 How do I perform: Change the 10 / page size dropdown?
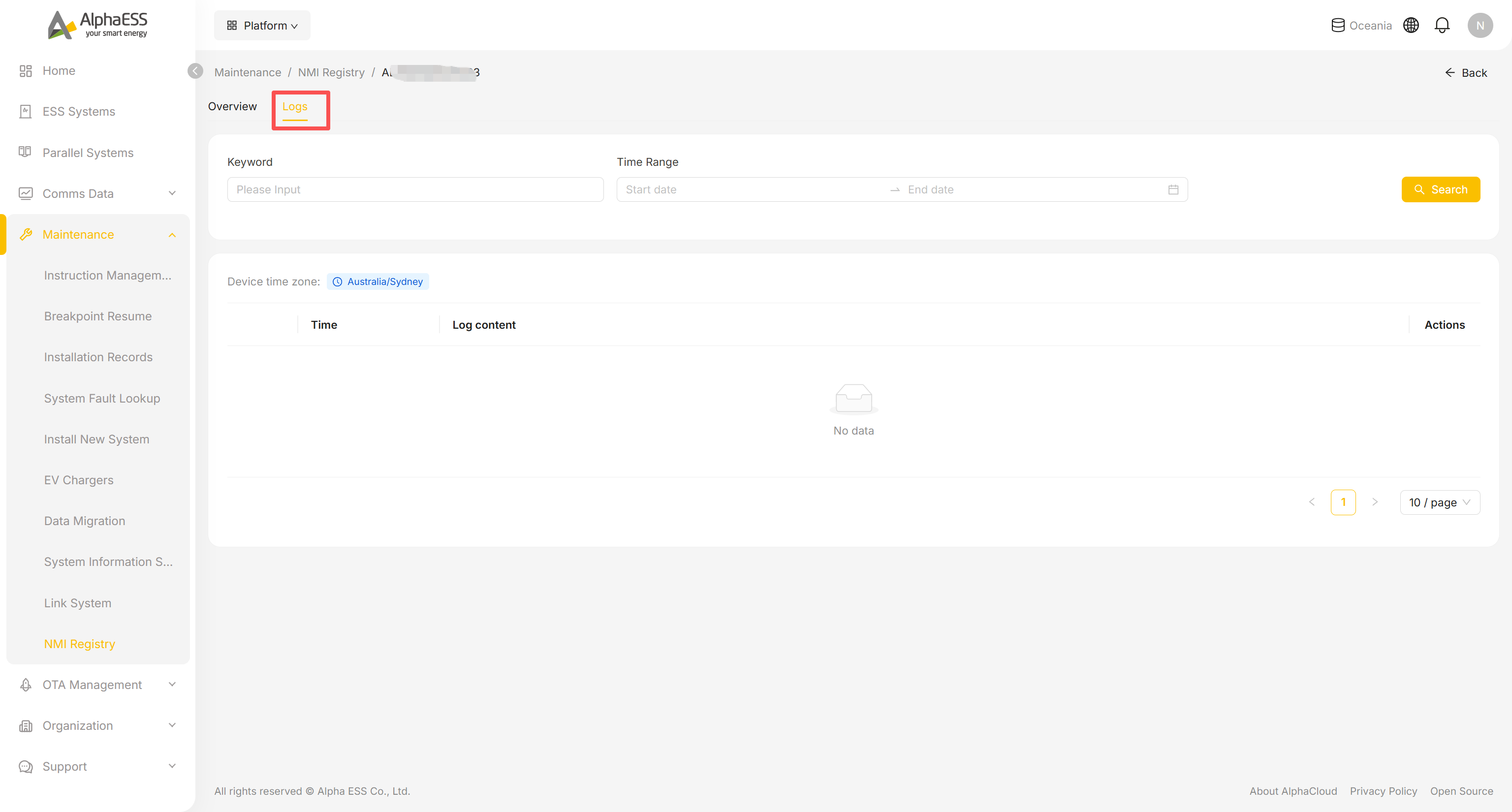pos(1439,502)
